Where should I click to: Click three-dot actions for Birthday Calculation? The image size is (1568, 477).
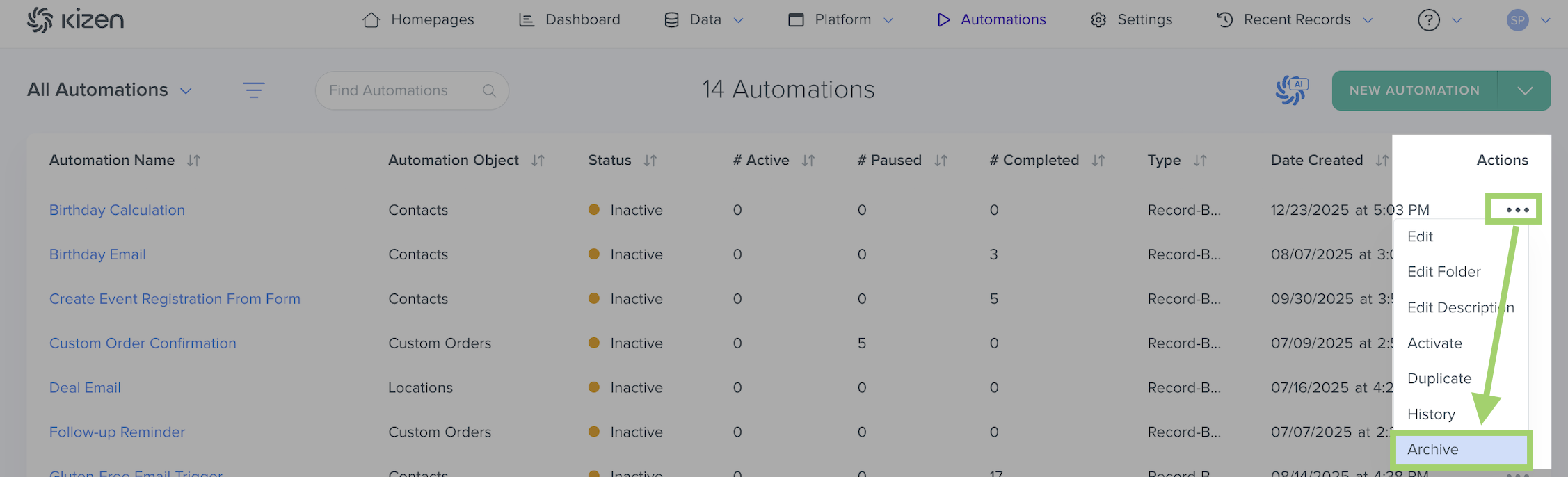pos(1517,209)
